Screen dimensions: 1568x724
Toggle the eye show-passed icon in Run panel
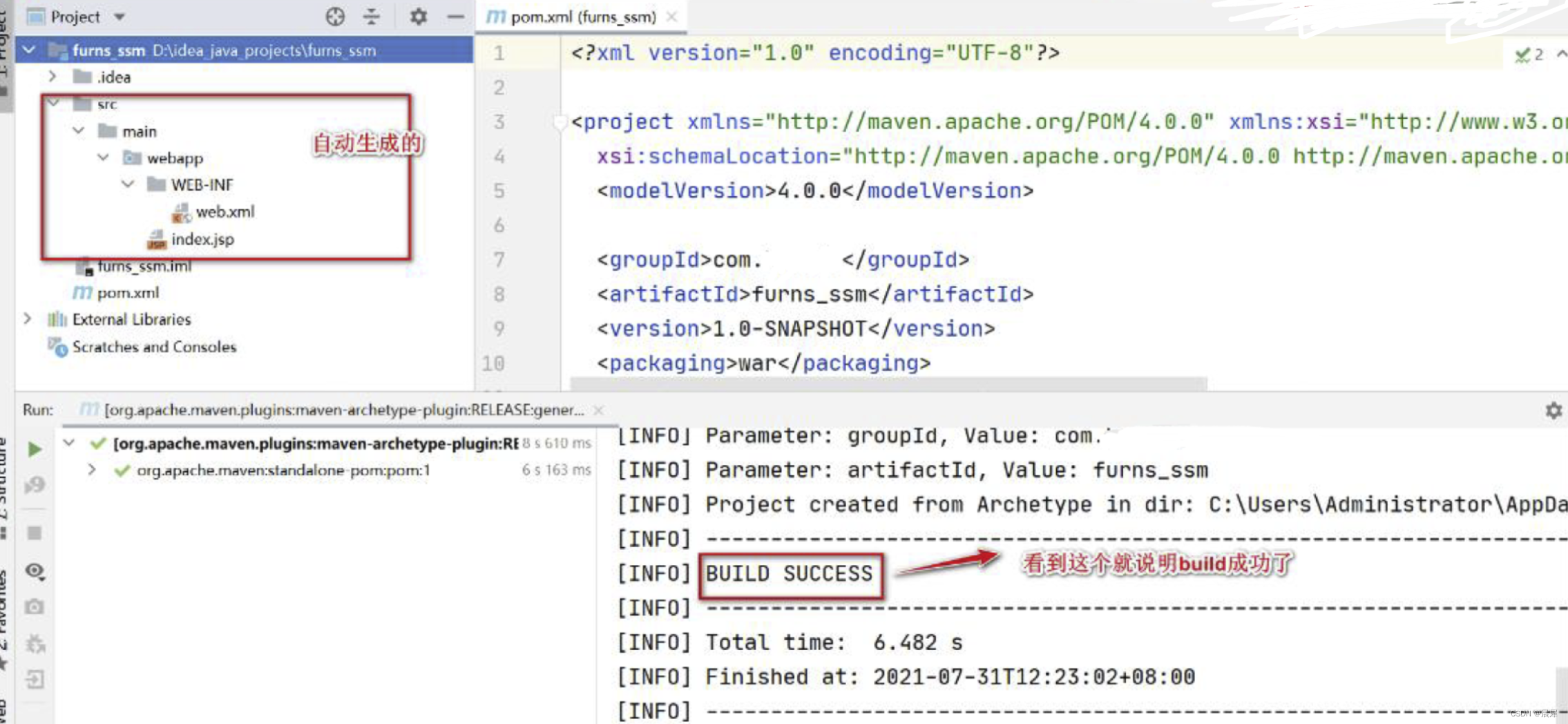point(35,571)
